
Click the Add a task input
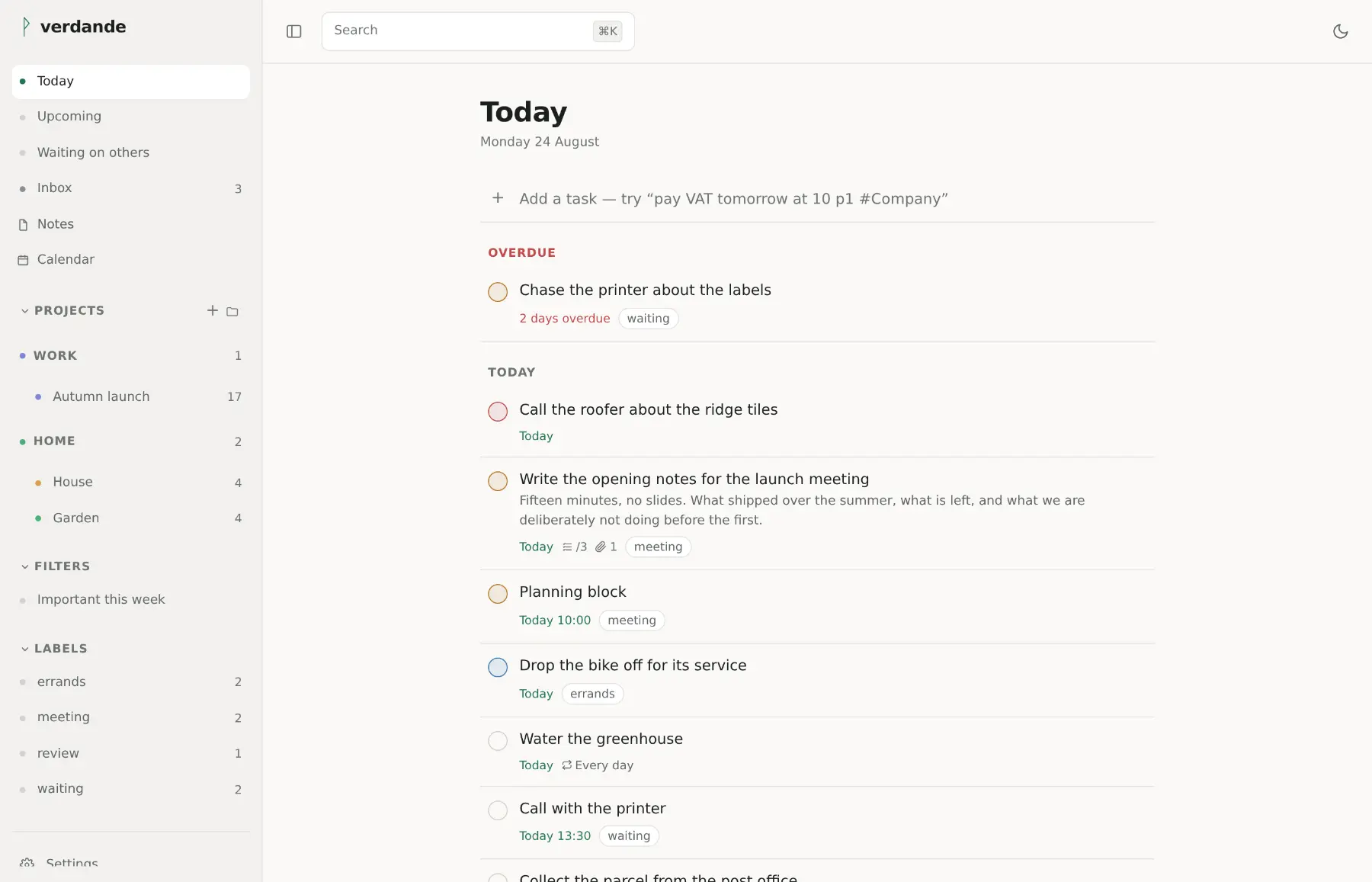point(817,199)
